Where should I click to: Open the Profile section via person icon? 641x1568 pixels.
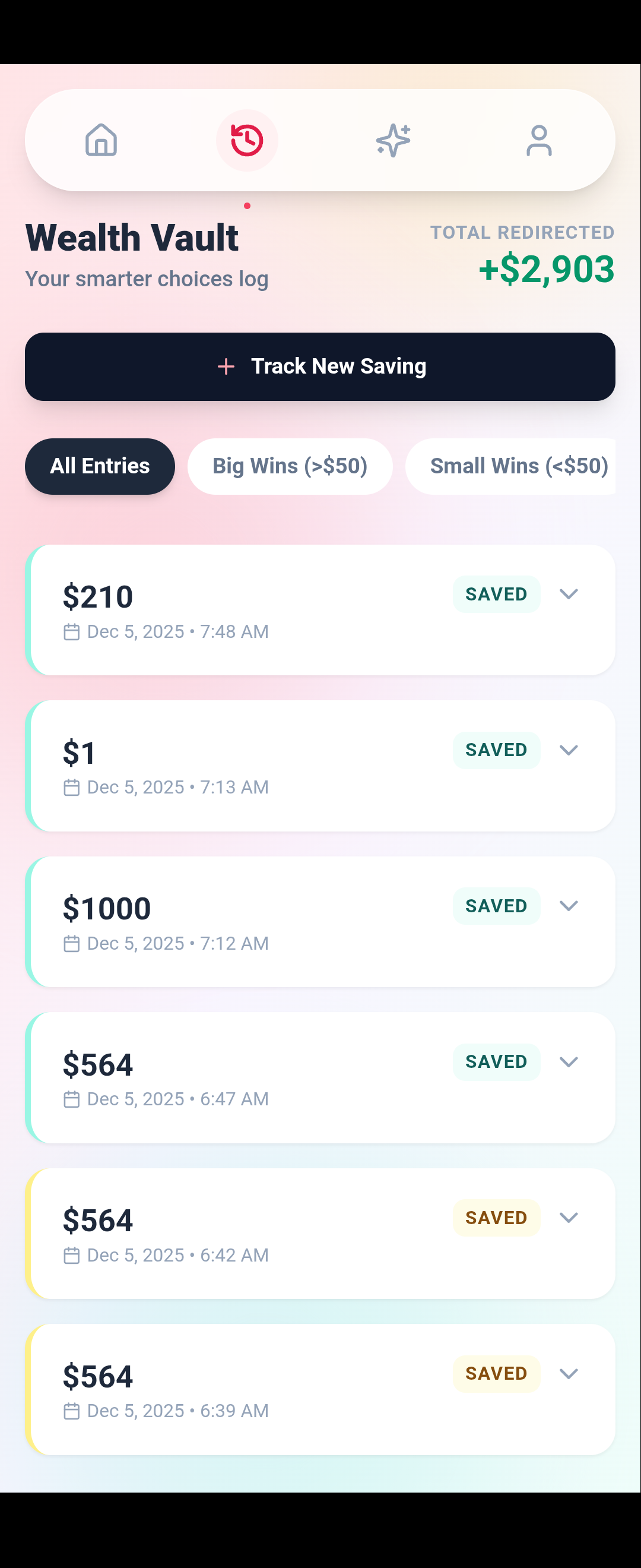539,140
